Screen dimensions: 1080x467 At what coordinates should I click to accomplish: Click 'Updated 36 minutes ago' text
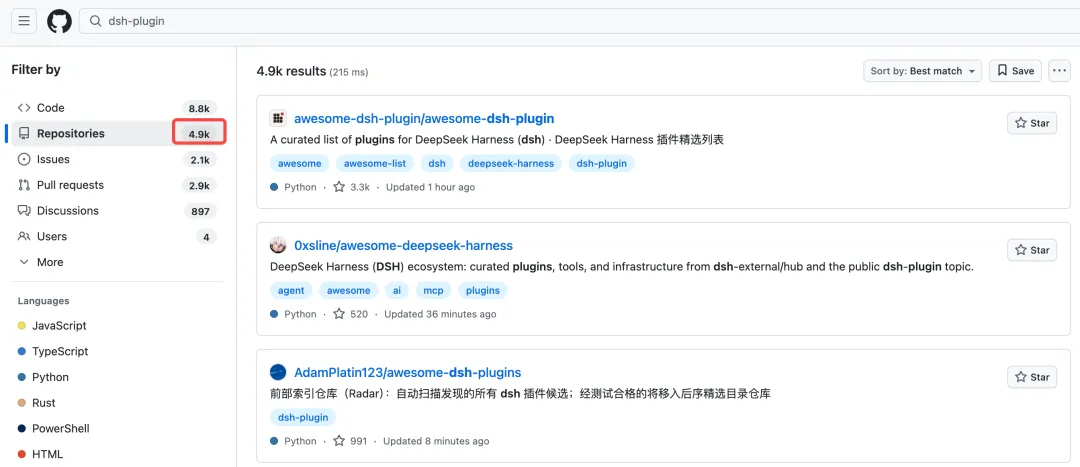coord(440,314)
